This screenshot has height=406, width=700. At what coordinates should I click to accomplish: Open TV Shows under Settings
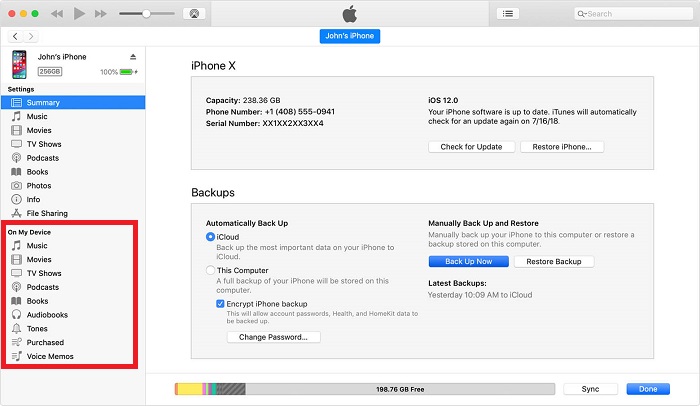(73, 144)
